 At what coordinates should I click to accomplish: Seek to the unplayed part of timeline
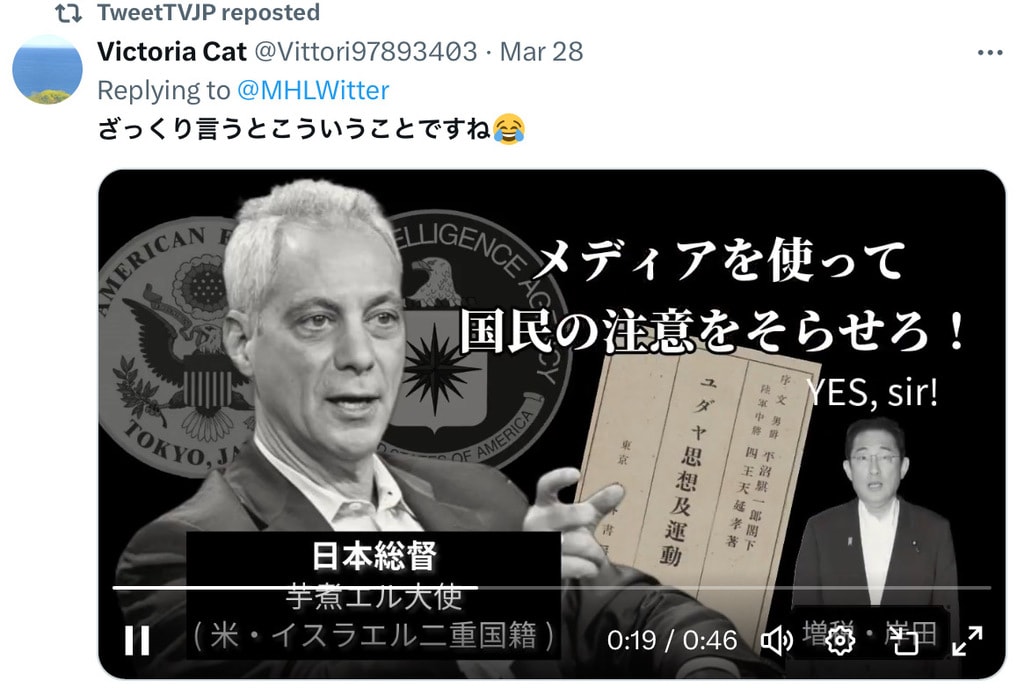click(735, 587)
